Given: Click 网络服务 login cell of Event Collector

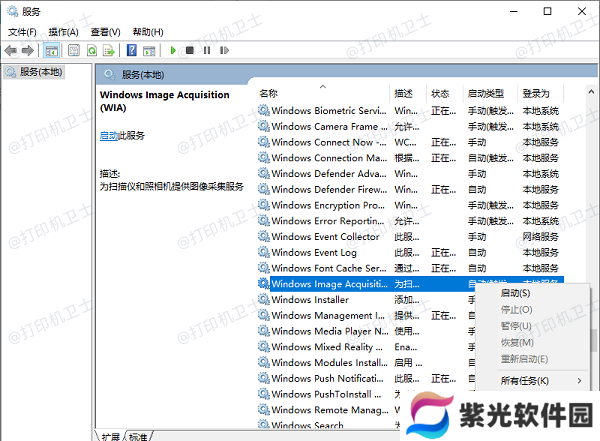Looking at the screenshot, I should pyautogui.click(x=541, y=237).
